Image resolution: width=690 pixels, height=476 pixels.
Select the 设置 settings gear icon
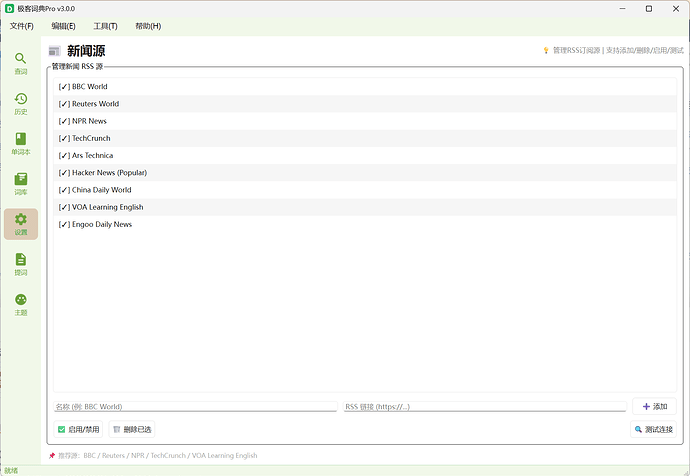(x=21, y=224)
